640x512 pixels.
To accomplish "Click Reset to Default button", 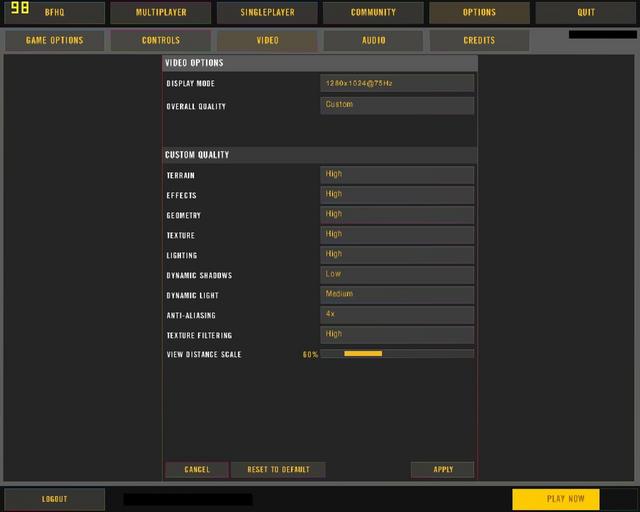I will (278, 470).
